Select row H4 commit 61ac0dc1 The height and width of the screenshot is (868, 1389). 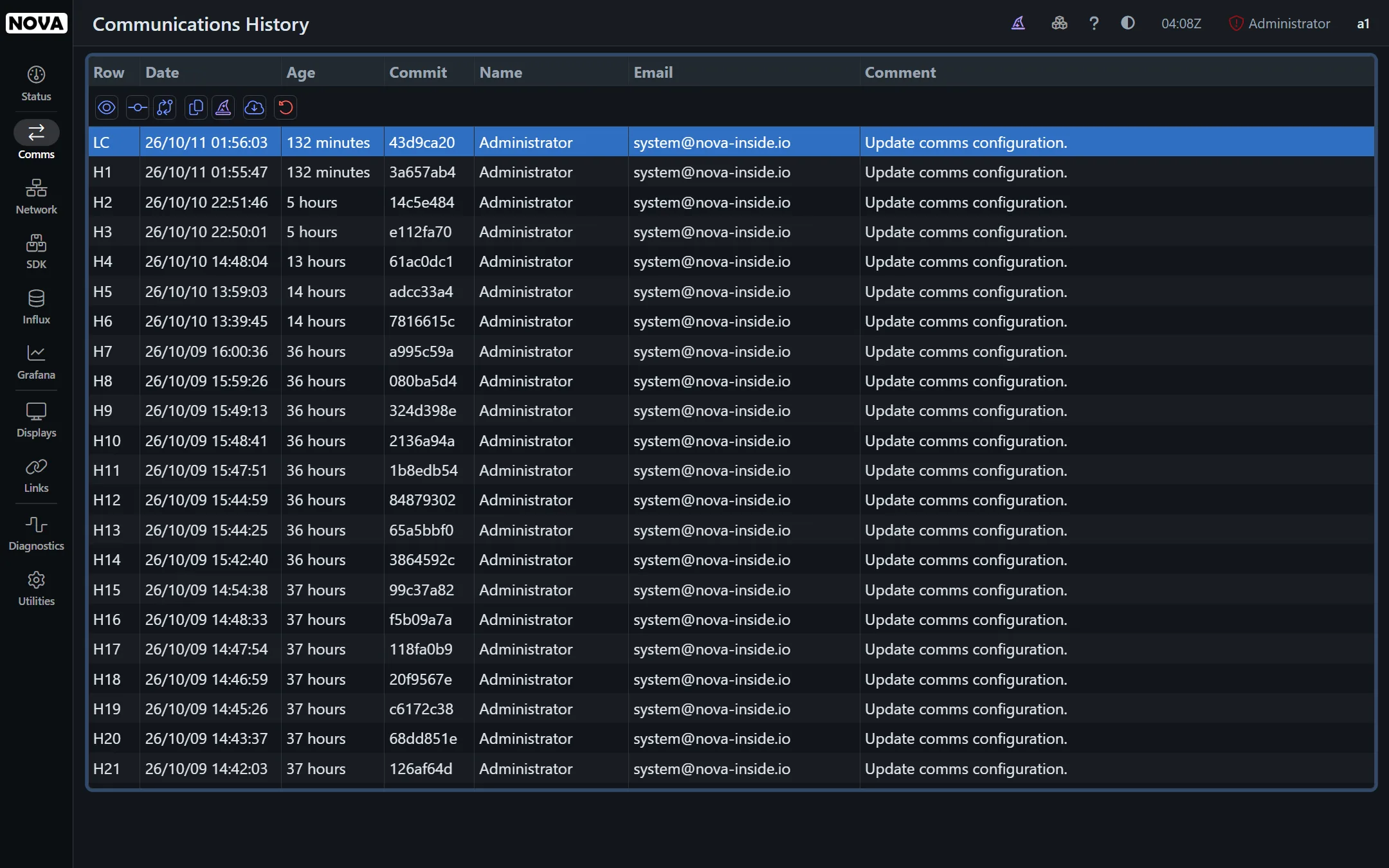(731, 262)
